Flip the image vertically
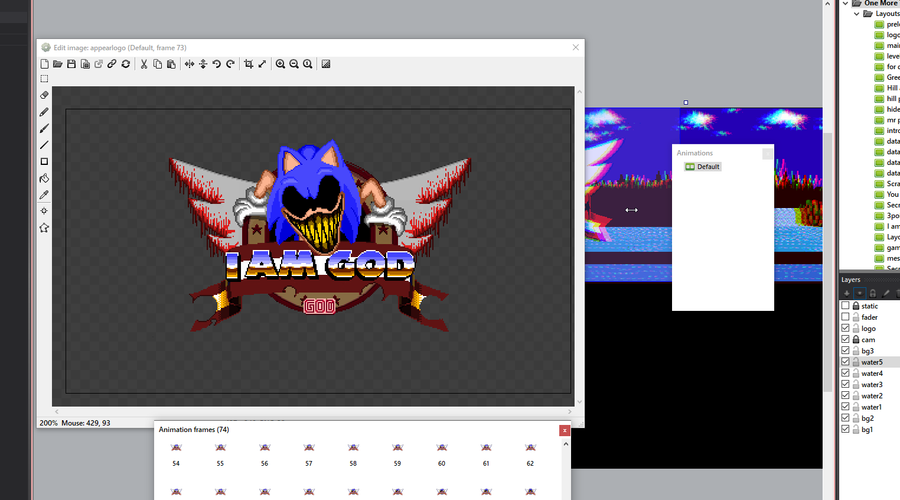This screenshot has width=900, height=500. [203, 64]
